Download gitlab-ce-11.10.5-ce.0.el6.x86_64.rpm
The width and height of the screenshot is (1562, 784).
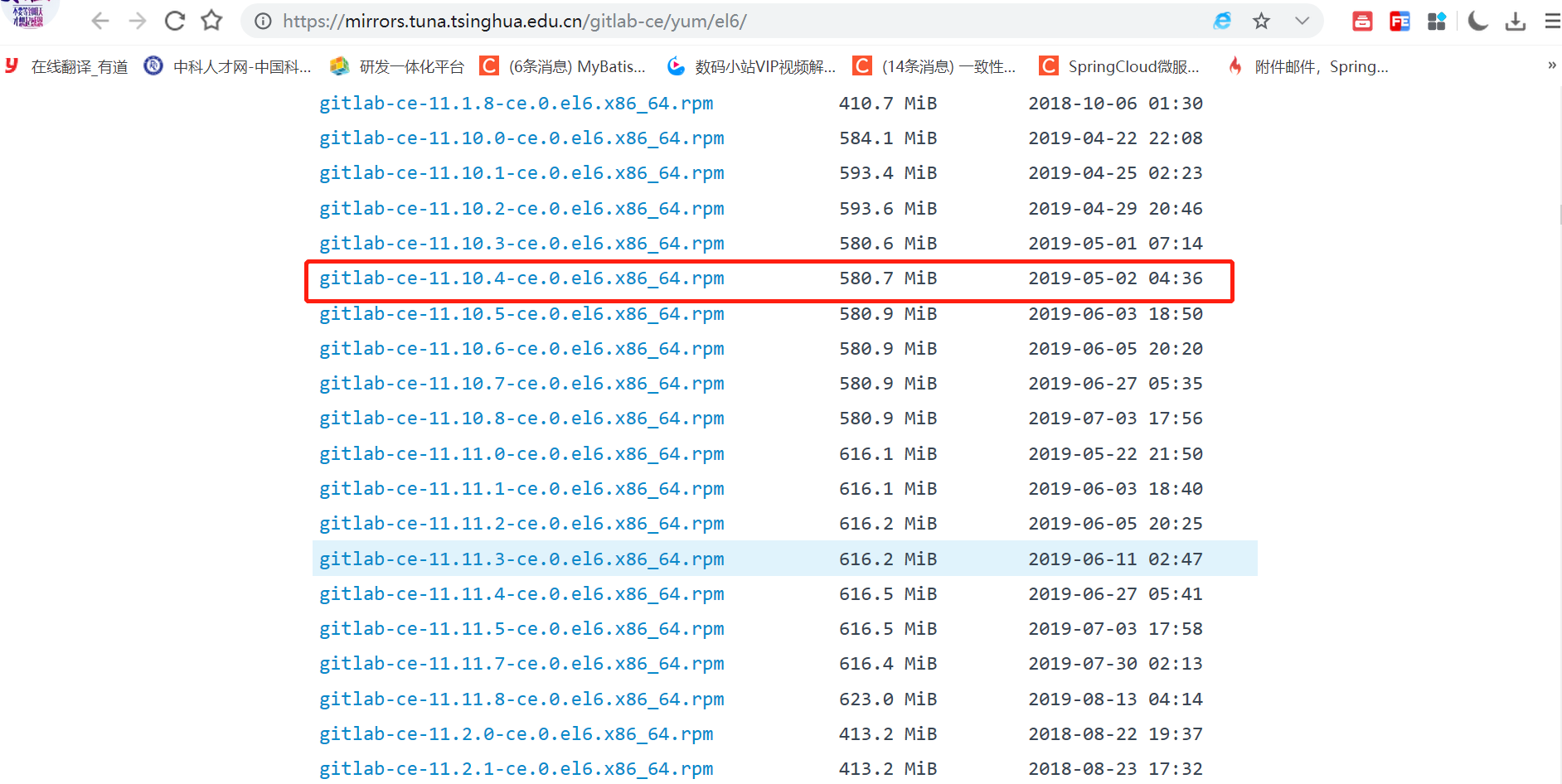[x=521, y=314]
